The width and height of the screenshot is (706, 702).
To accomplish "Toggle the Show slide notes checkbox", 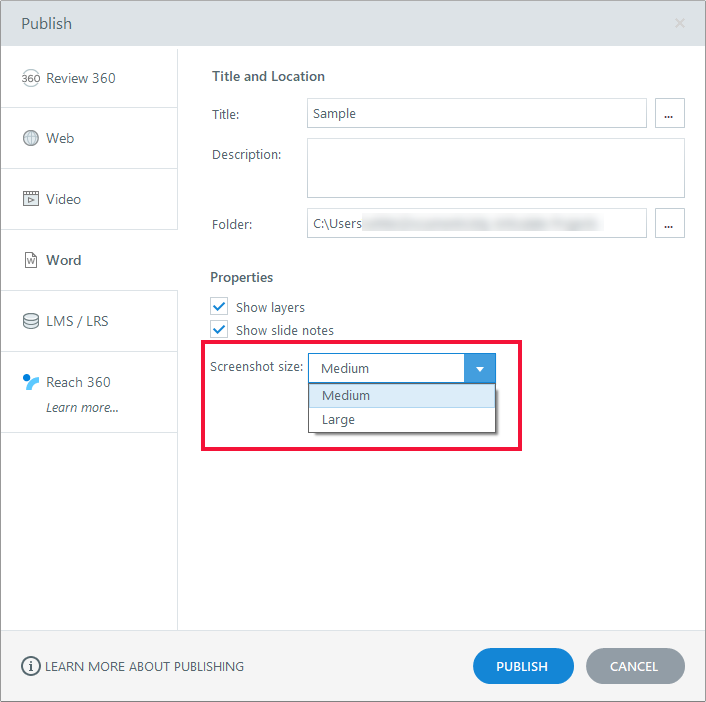I will [220, 329].
